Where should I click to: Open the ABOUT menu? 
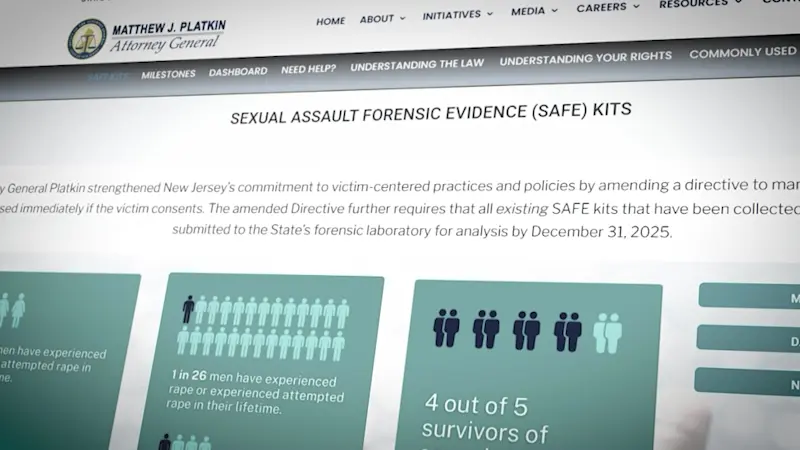click(377, 19)
